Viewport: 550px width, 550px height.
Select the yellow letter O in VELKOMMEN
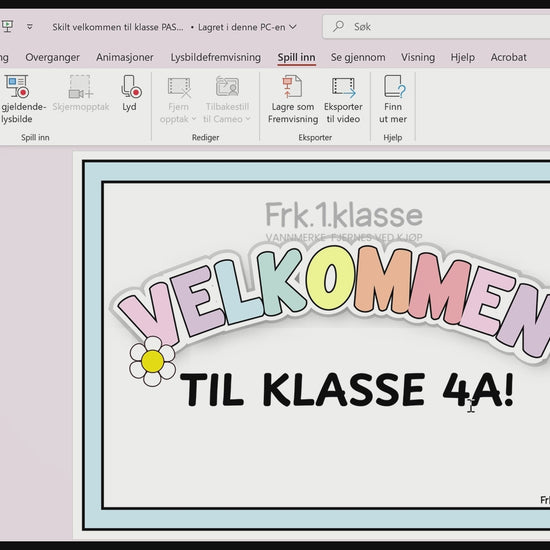(330, 278)
